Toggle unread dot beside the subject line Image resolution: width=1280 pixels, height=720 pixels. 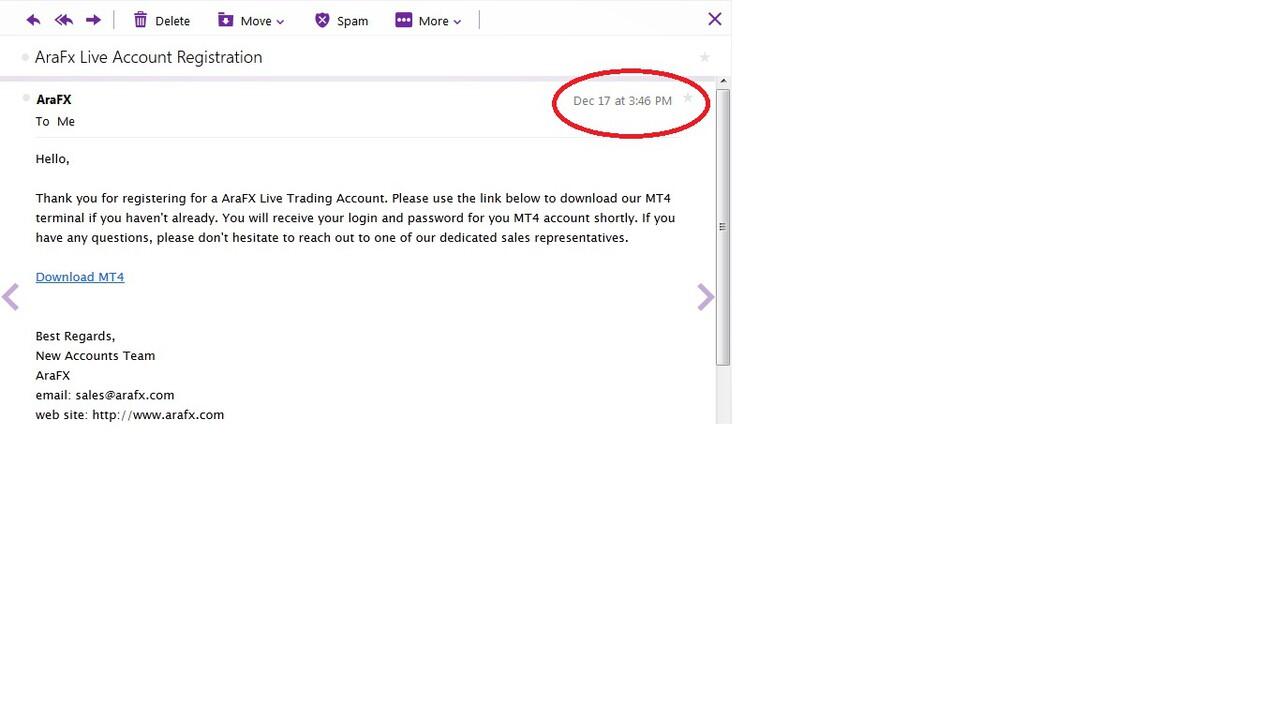point(25,58)
